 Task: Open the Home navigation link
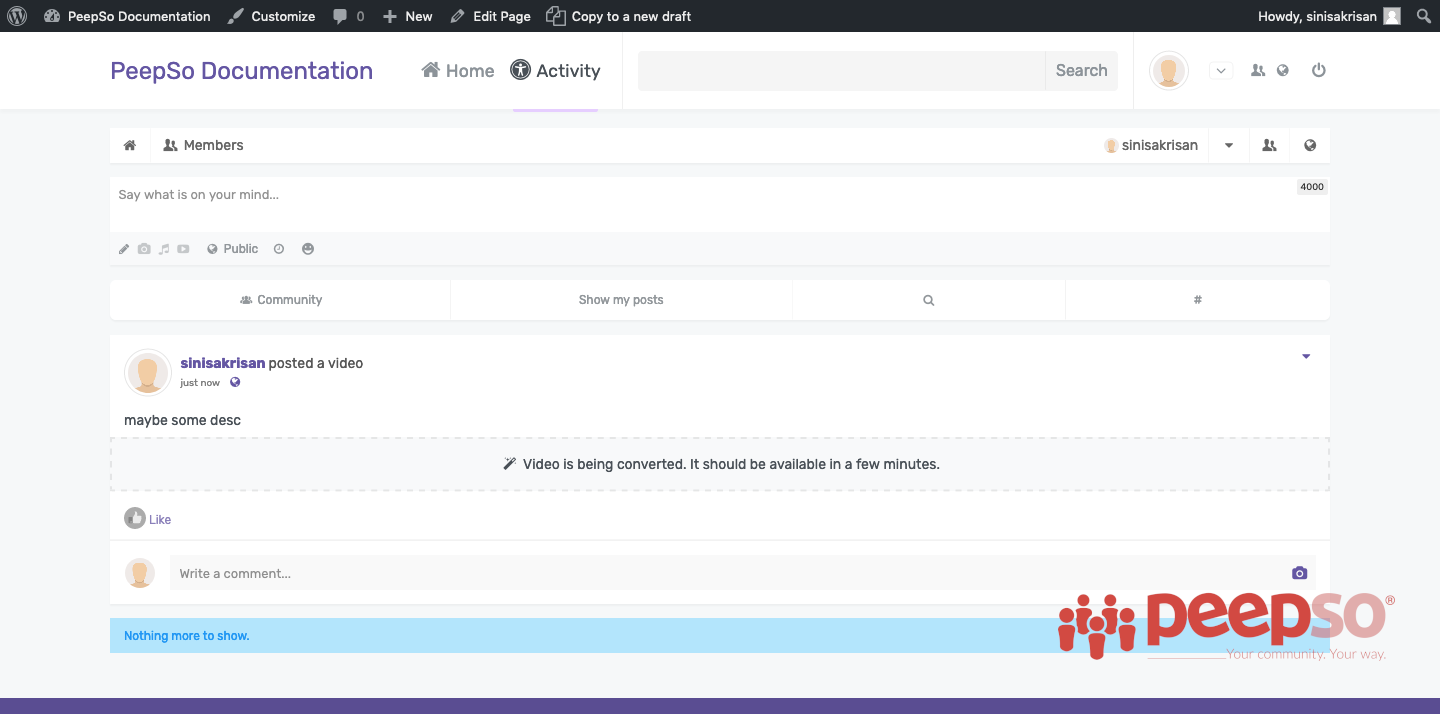pyautogui.click(x=458, y=71)
